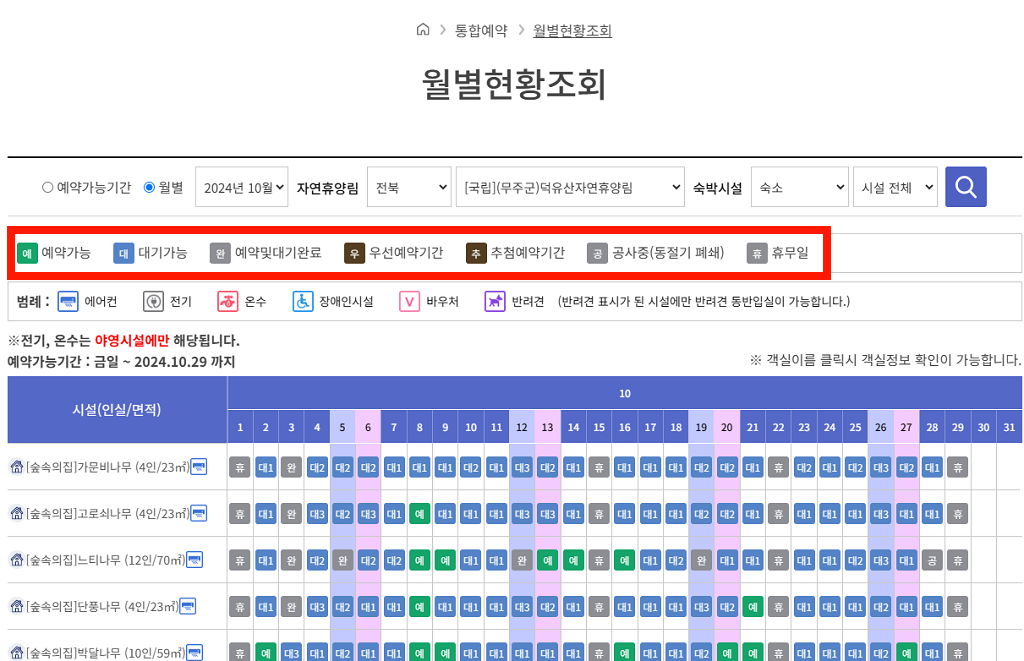Click the home icon in the breadcrumb
The image size is (1024, 661).
[423, 30]
